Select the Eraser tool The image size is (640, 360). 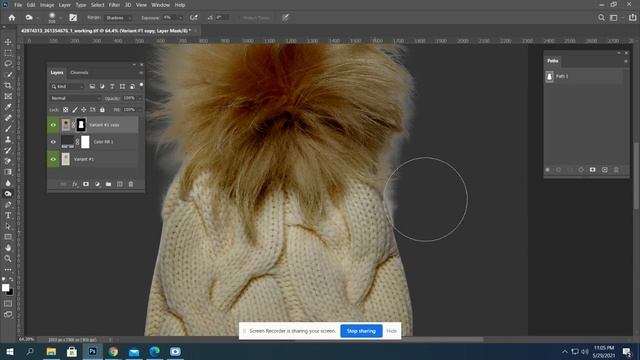tap(8, 161)
